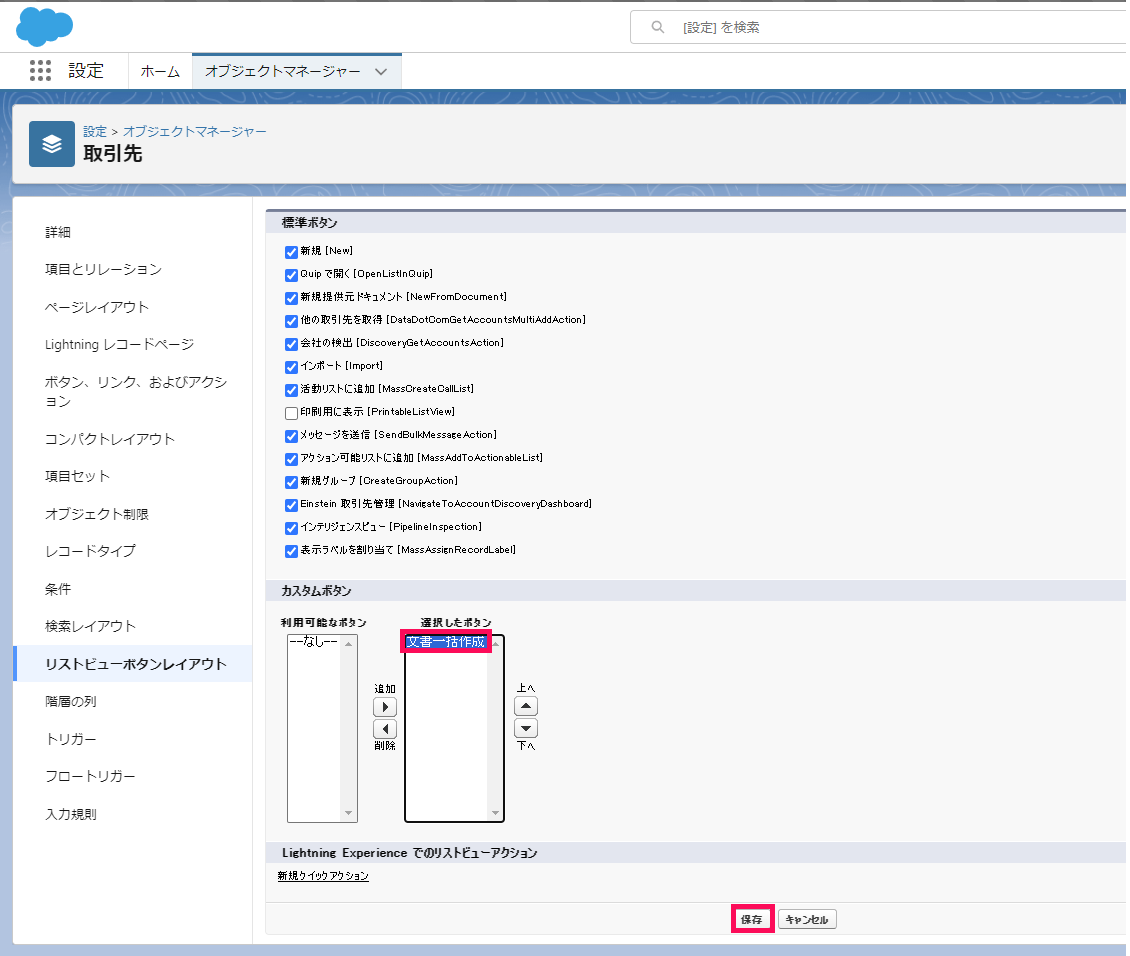The image size is (1130, 956).
Task: Toggle 活動リストに追加 checkbox
Action: [x=291, y=390]
